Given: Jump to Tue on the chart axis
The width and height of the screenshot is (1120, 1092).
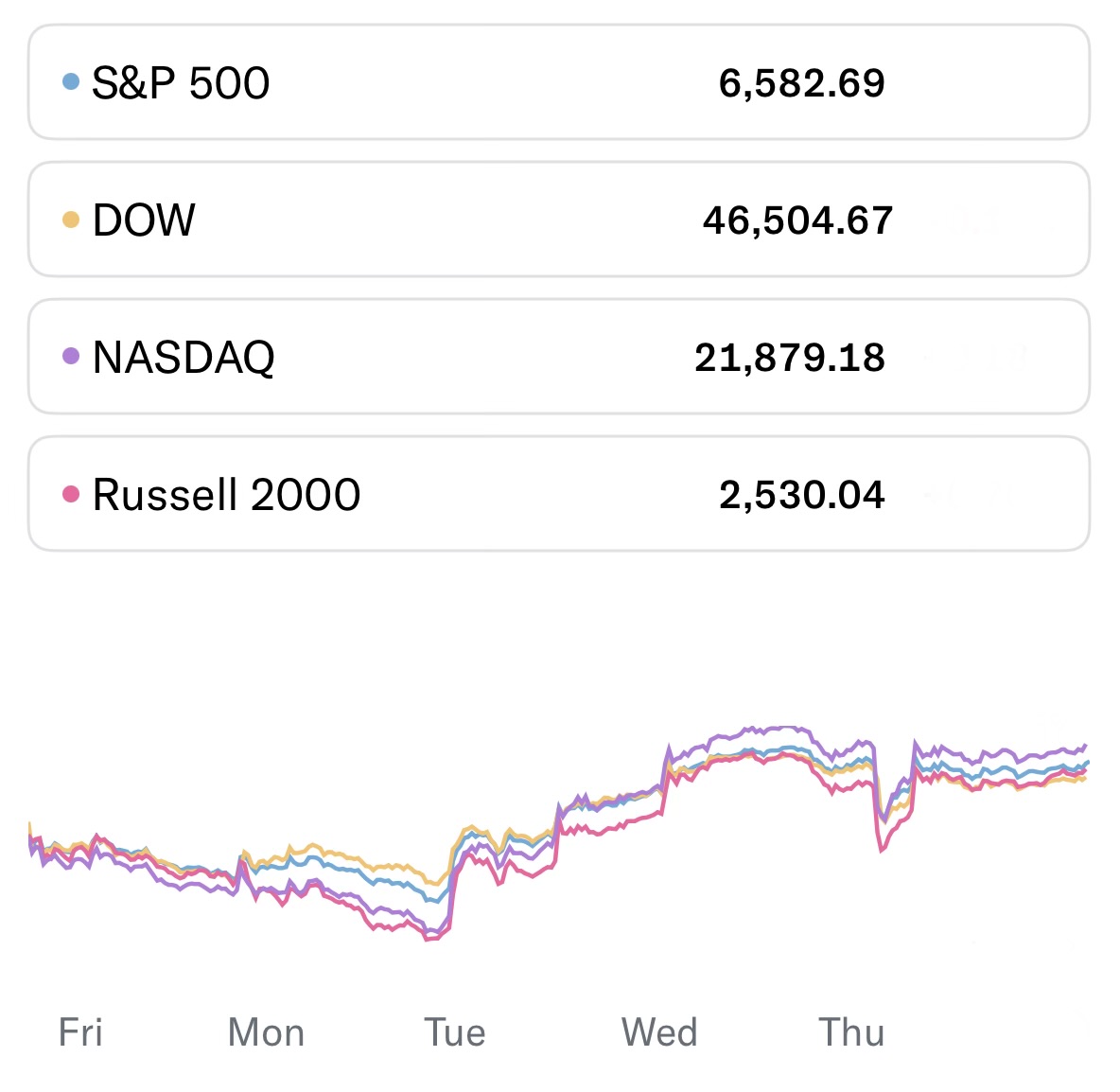Looking at the screenshot, I should pos(454,1032).
